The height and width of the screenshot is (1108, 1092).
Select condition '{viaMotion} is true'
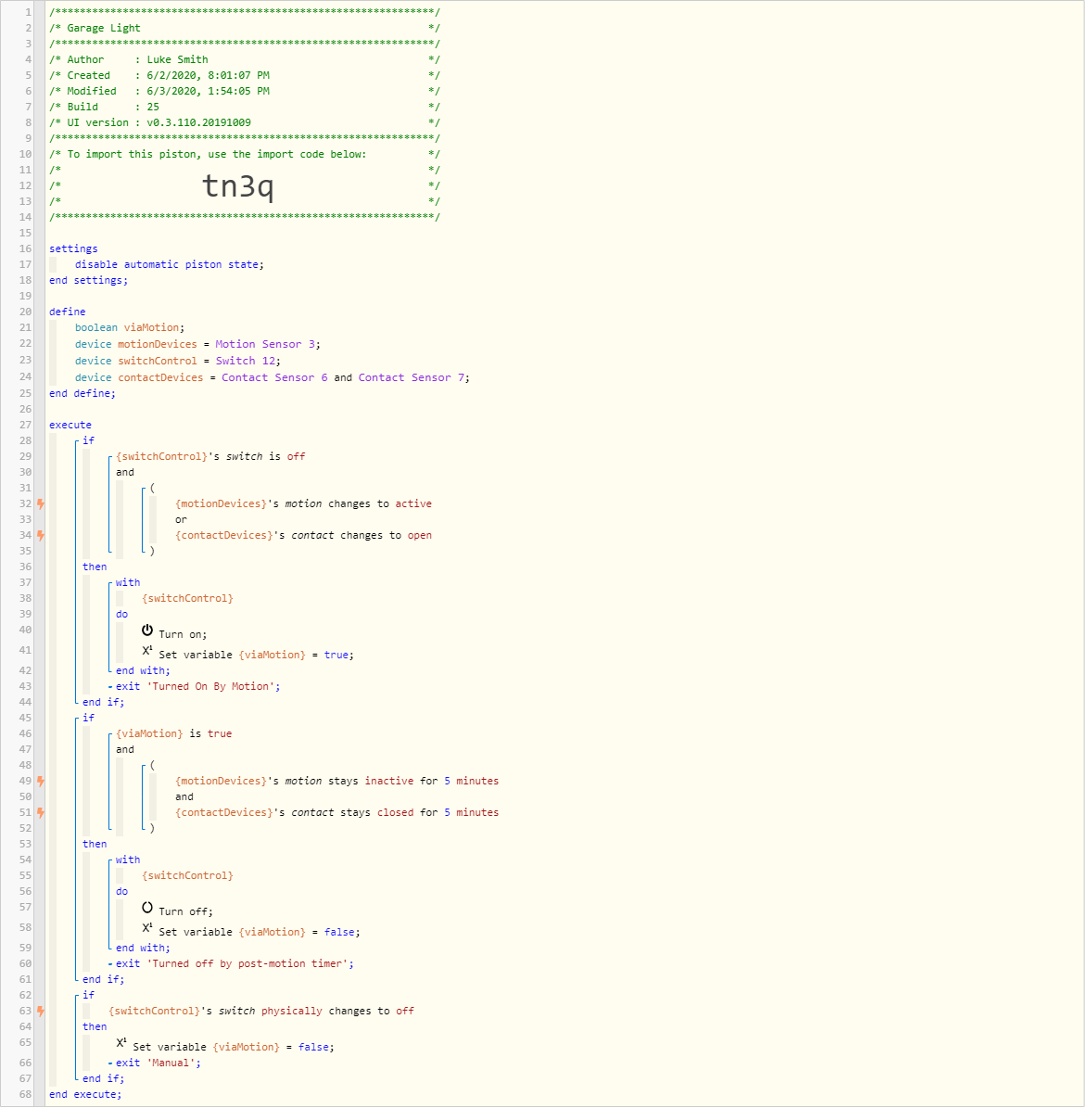173,734
